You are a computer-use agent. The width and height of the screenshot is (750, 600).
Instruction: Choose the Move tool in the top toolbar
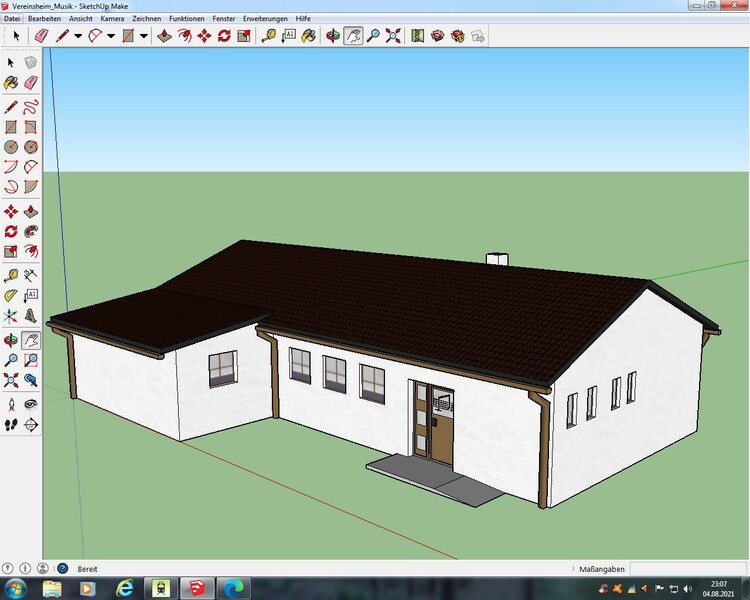pos(204,36)
